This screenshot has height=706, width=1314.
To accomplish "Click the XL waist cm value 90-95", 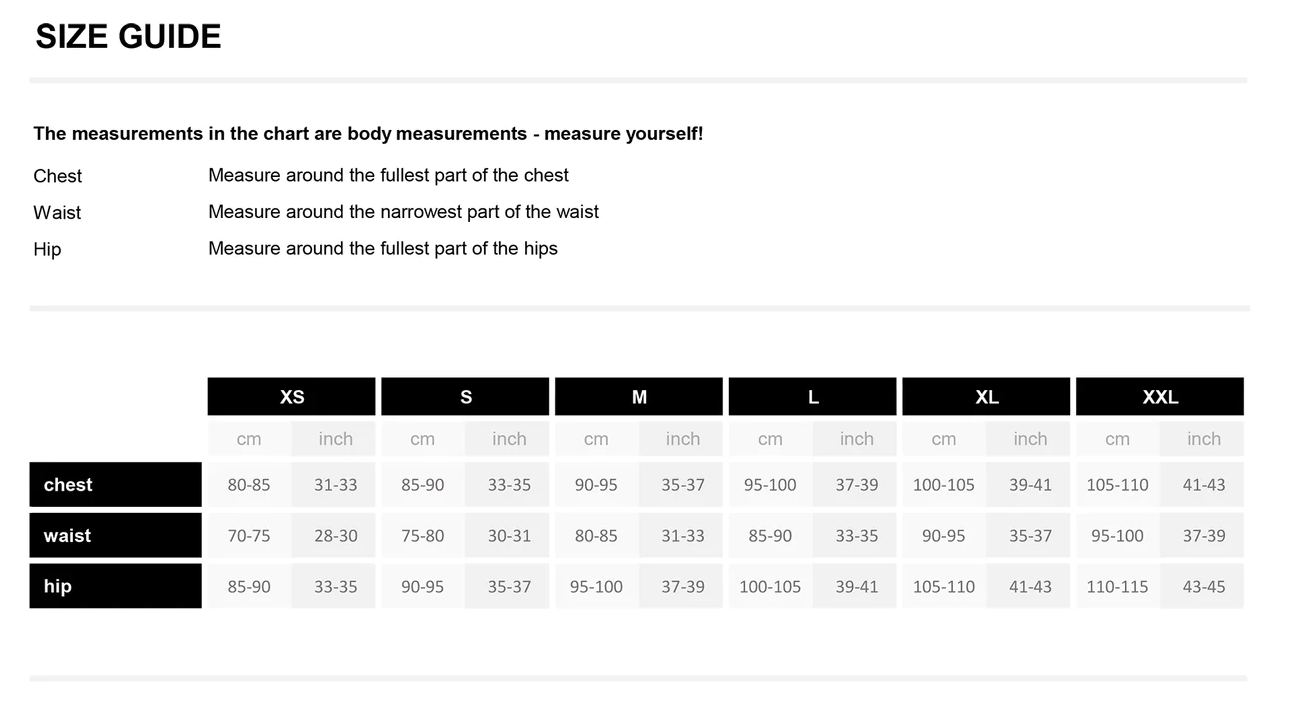I will (943, 536).
